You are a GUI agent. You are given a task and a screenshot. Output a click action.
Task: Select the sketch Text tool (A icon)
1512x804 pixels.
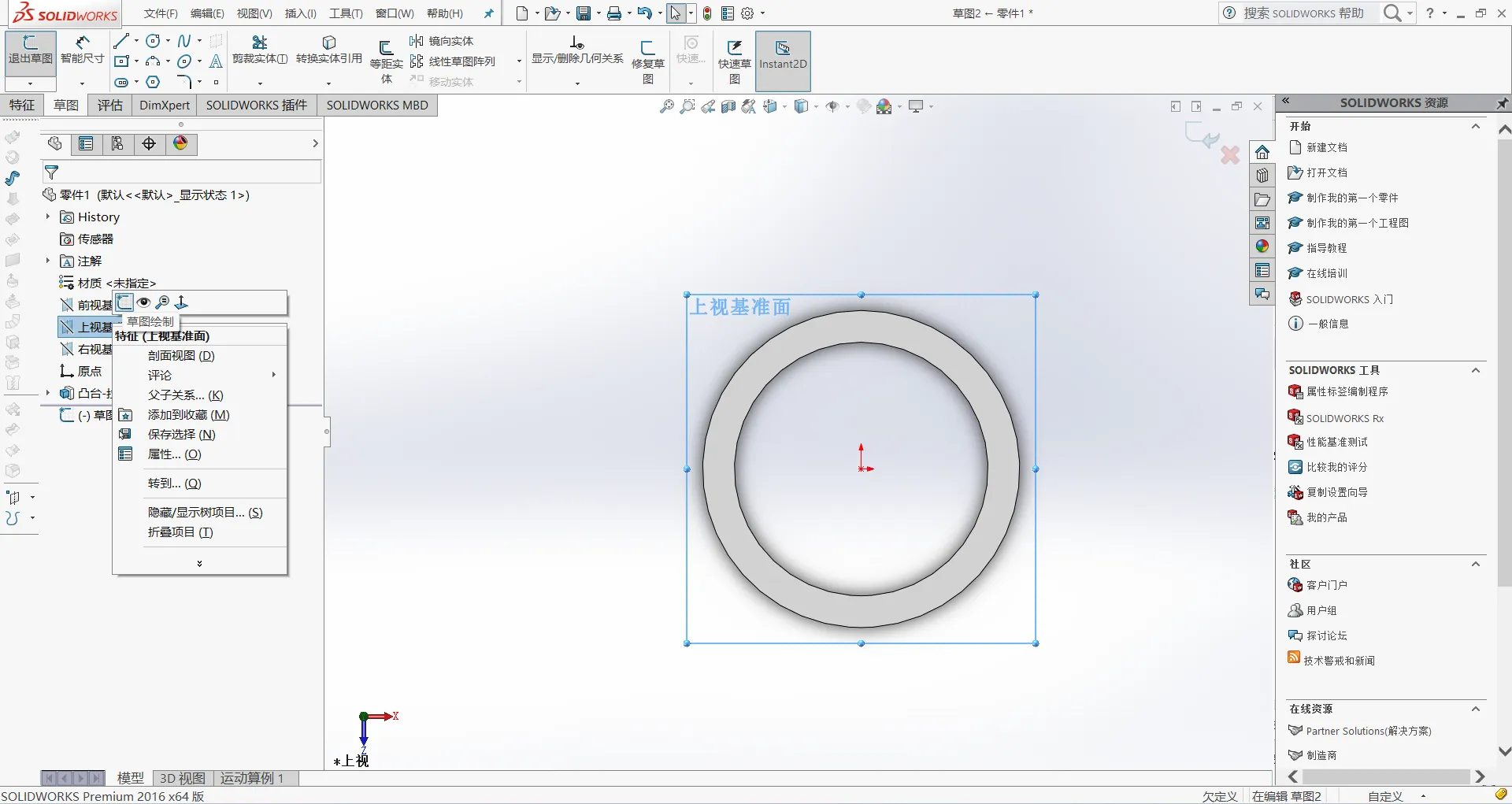pyautogui.click(x=216, y=61)
